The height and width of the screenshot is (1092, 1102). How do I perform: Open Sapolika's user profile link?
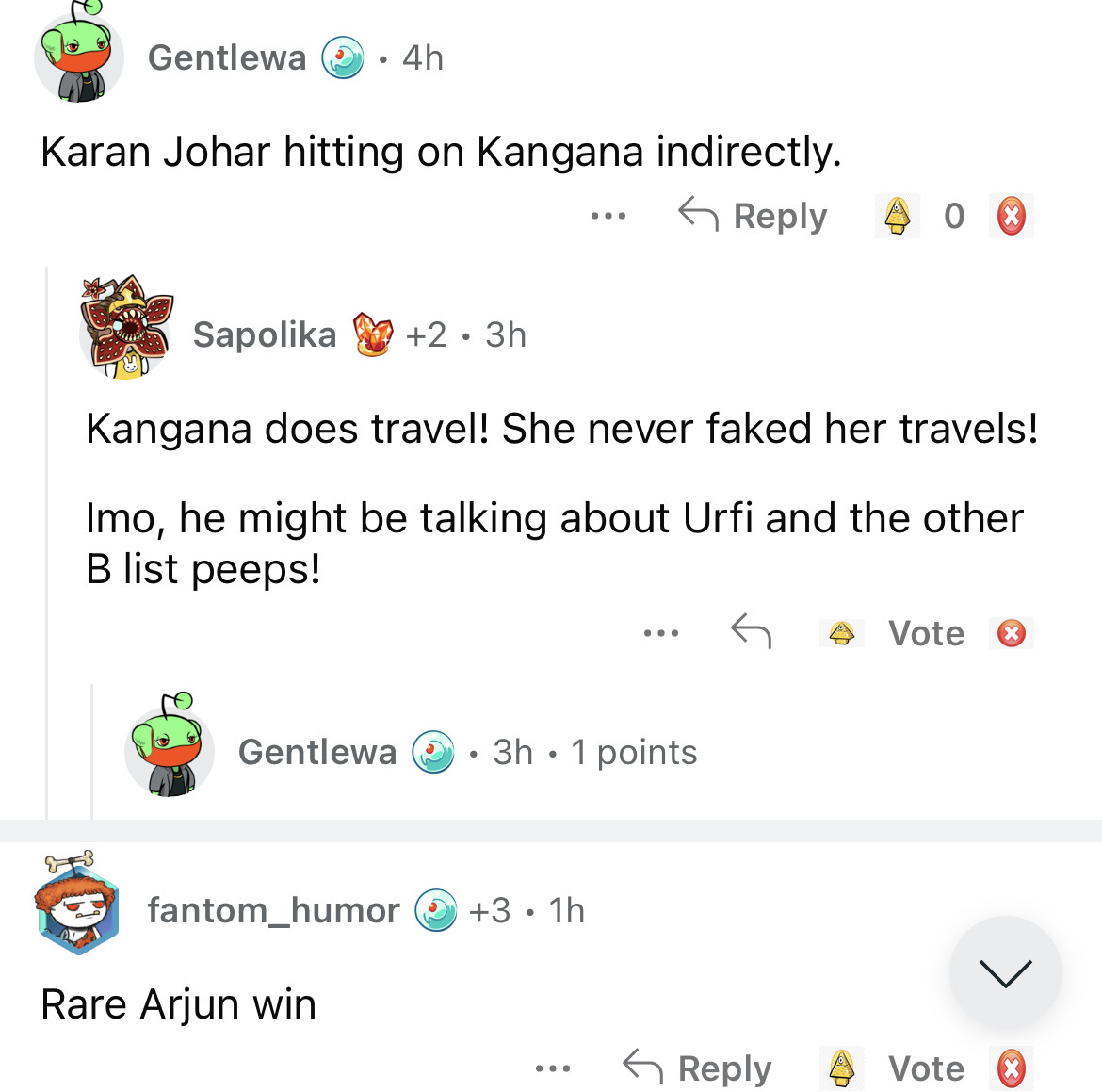click(265, 334)
